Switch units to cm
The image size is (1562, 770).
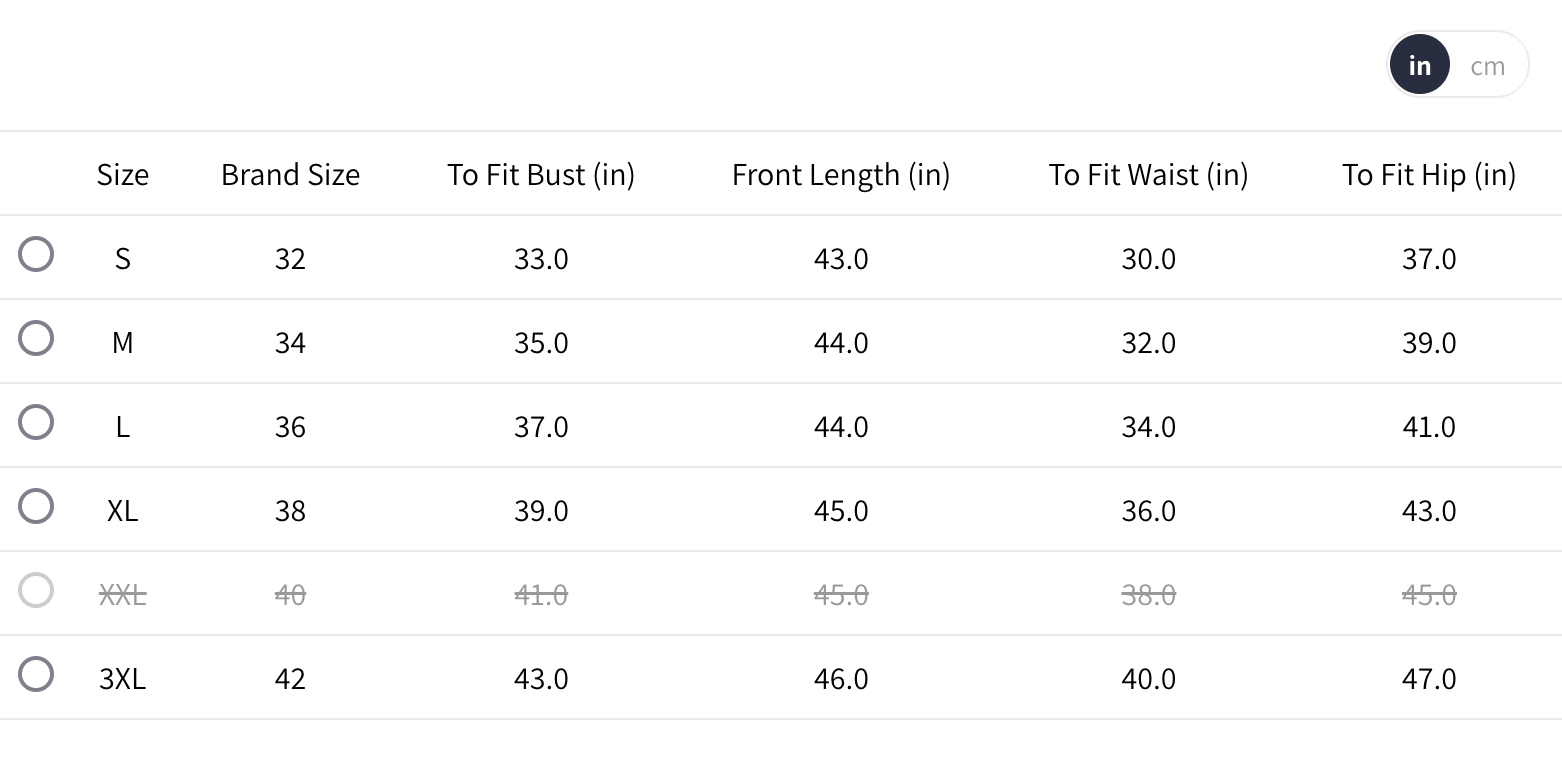(x=1487, y=66)
